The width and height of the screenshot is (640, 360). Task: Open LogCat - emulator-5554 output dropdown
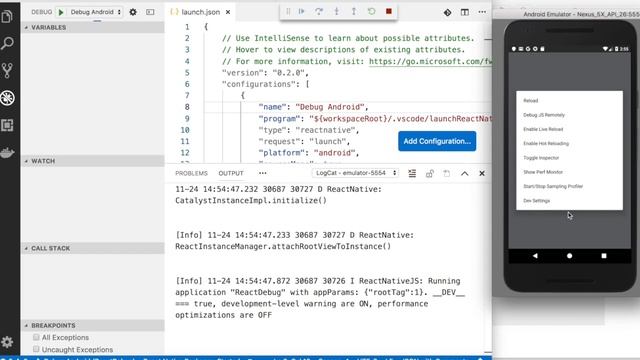click(355, 173)
